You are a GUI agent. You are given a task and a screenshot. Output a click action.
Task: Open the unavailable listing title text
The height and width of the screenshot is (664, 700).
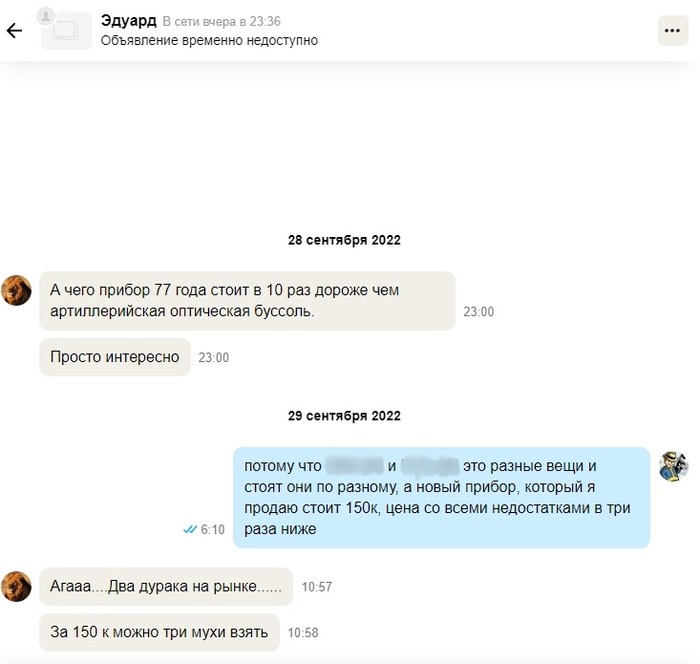[x=209, y=40]
